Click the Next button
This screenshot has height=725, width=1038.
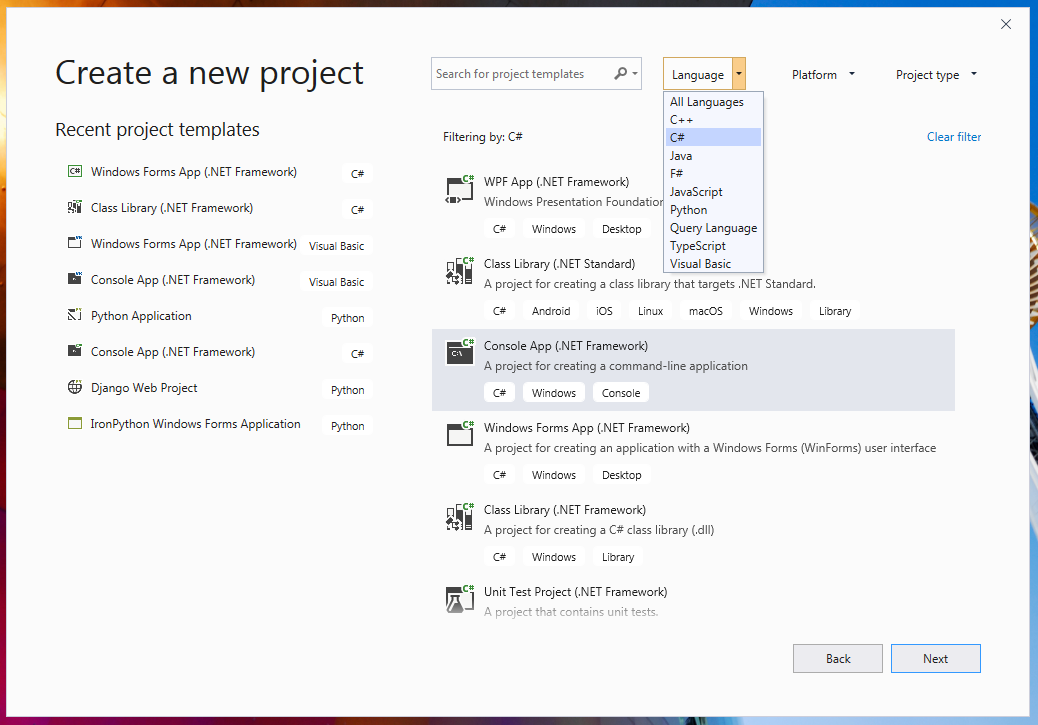point(935,658)
